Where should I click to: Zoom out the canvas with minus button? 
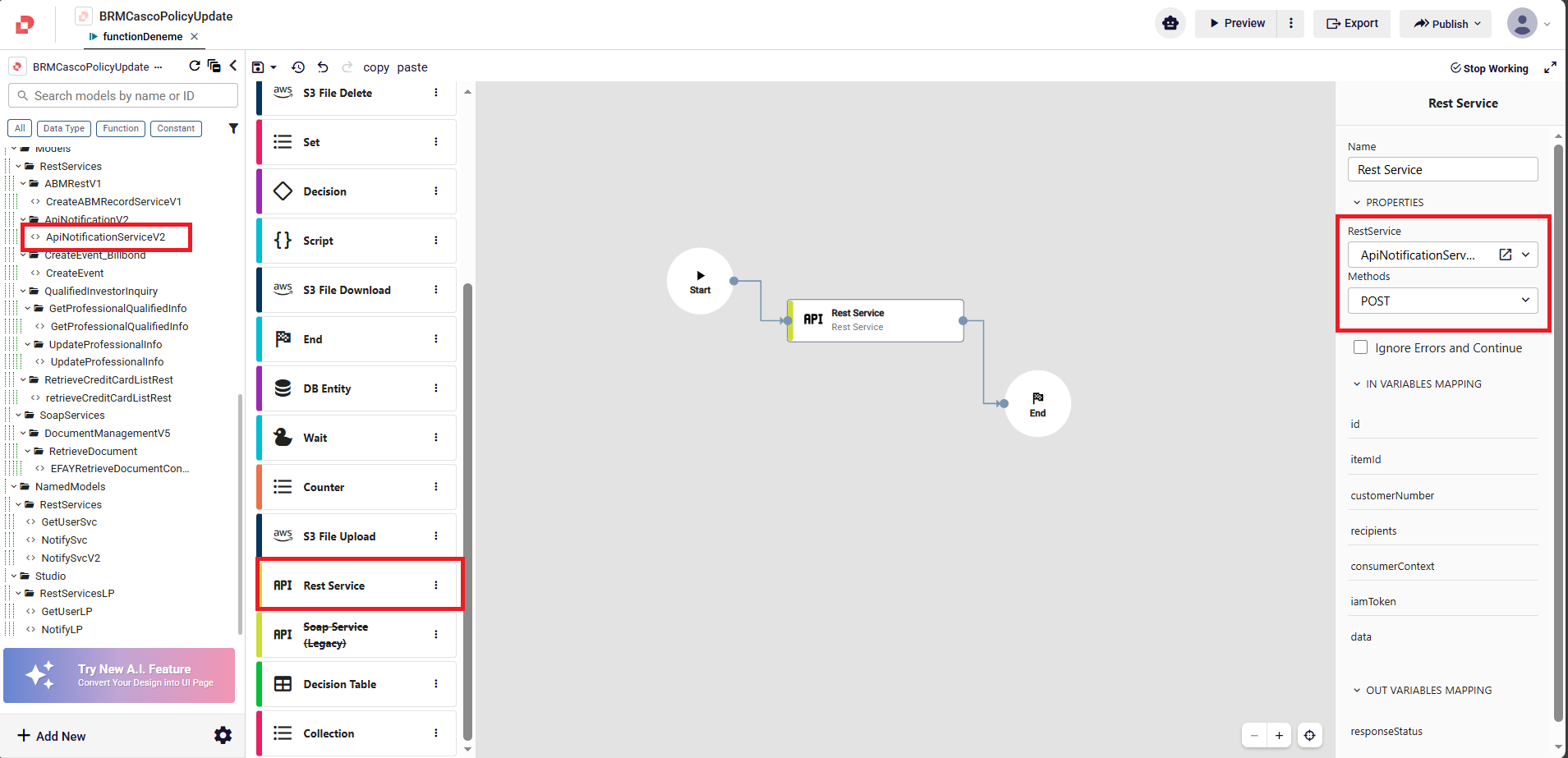[1254, 735]
